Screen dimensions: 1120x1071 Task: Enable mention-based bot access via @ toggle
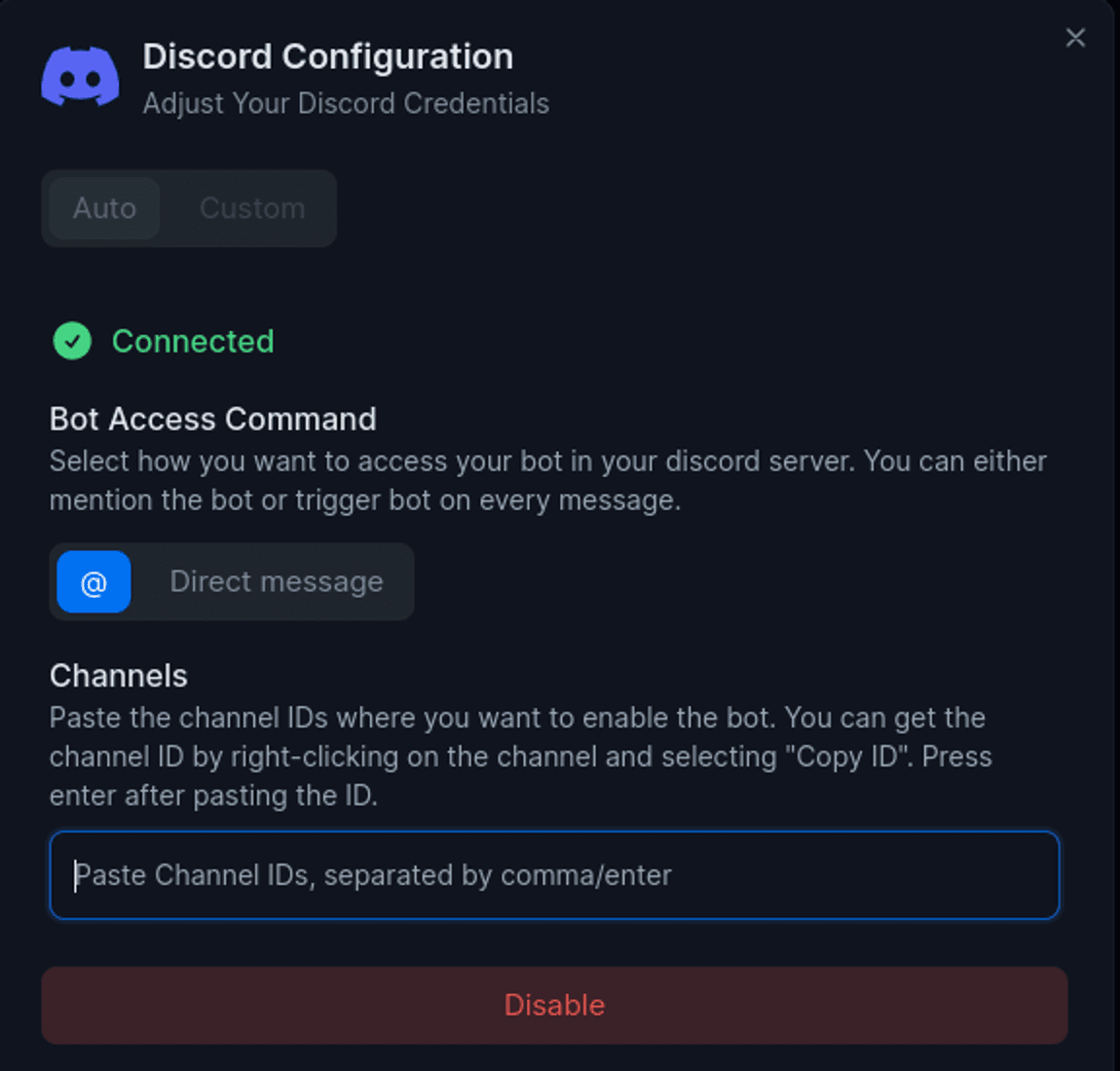[93, 581]
